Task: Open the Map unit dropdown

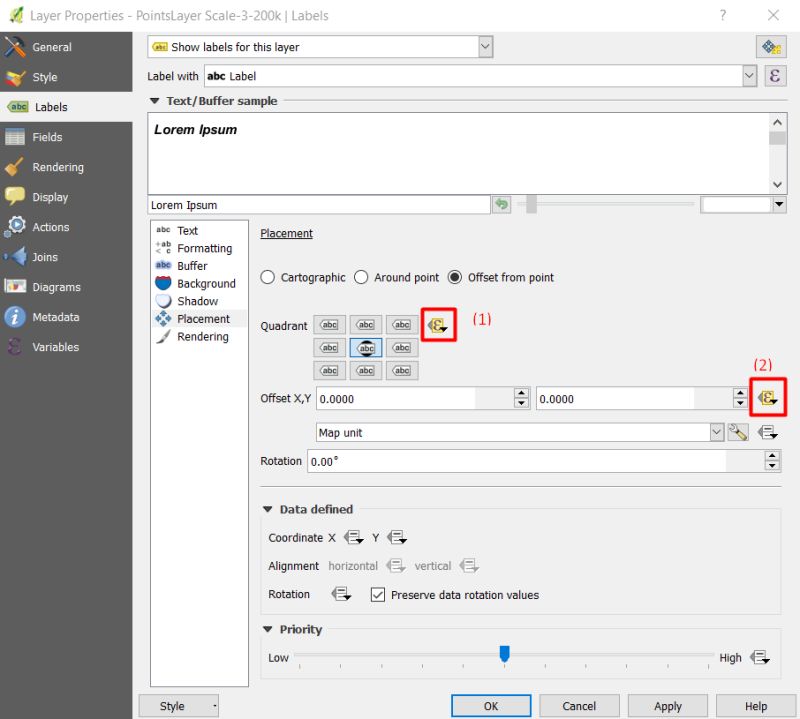Action: click(716, 430)
